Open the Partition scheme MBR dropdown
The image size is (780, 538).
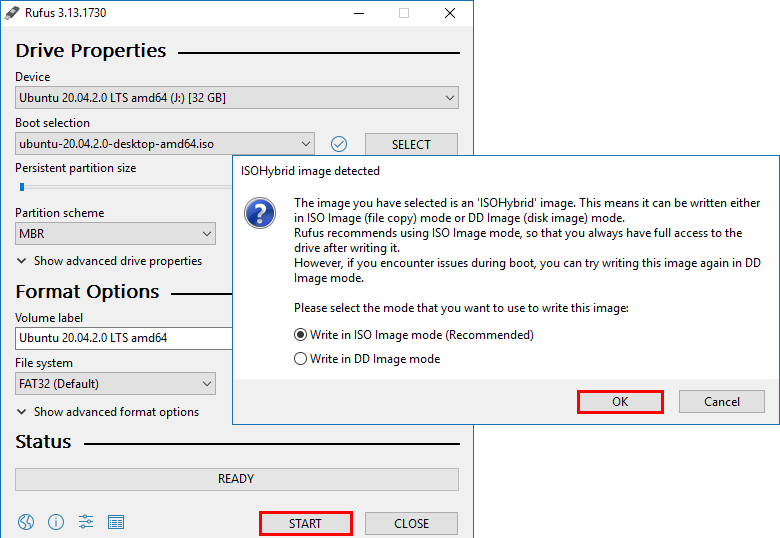115,234
